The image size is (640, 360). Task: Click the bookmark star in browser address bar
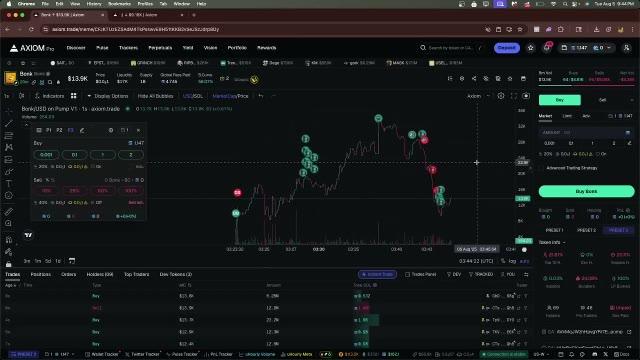coord(520,29)
